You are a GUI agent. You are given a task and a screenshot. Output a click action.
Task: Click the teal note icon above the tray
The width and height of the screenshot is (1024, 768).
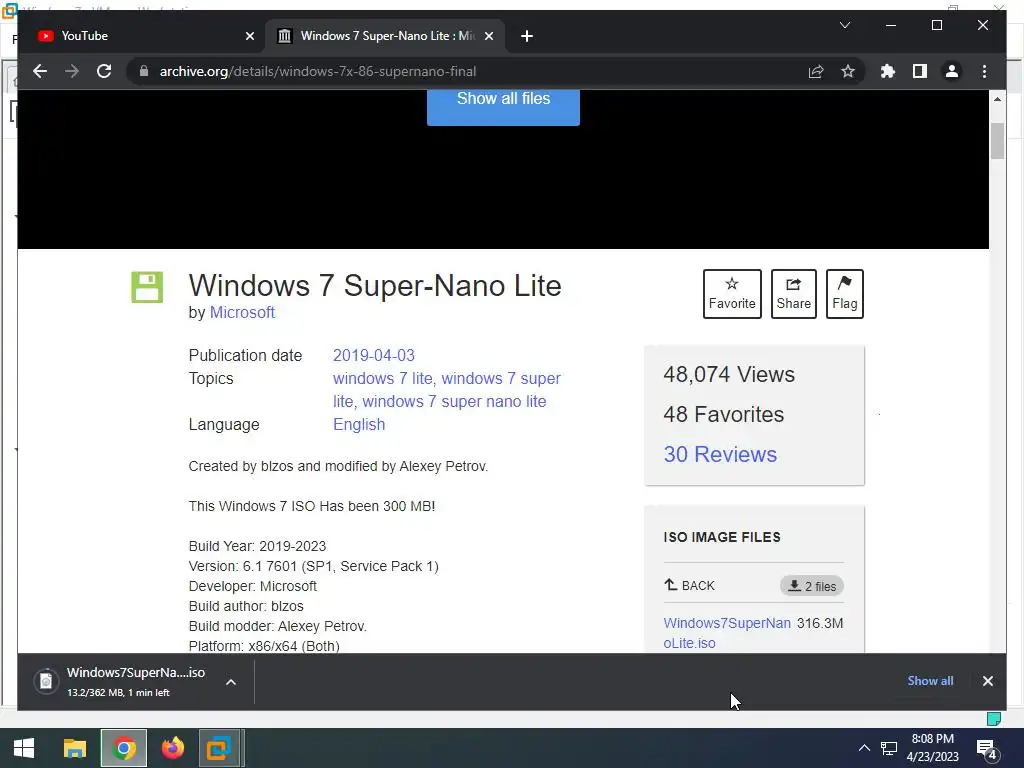pos(994,719)
